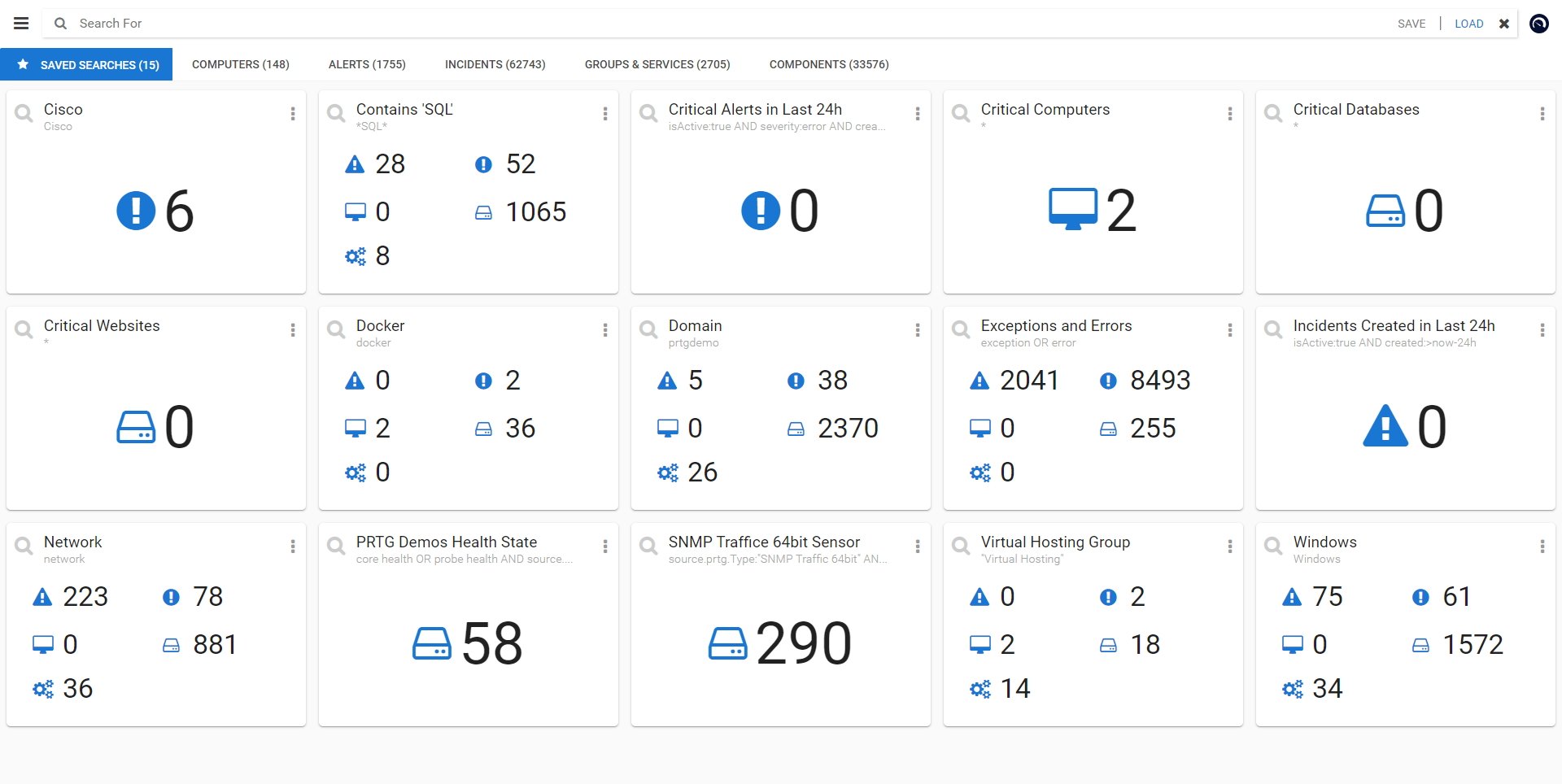Click the gears components icon in Network card
The width and height of the screenshot is (1562, 784).
[43, 690]
